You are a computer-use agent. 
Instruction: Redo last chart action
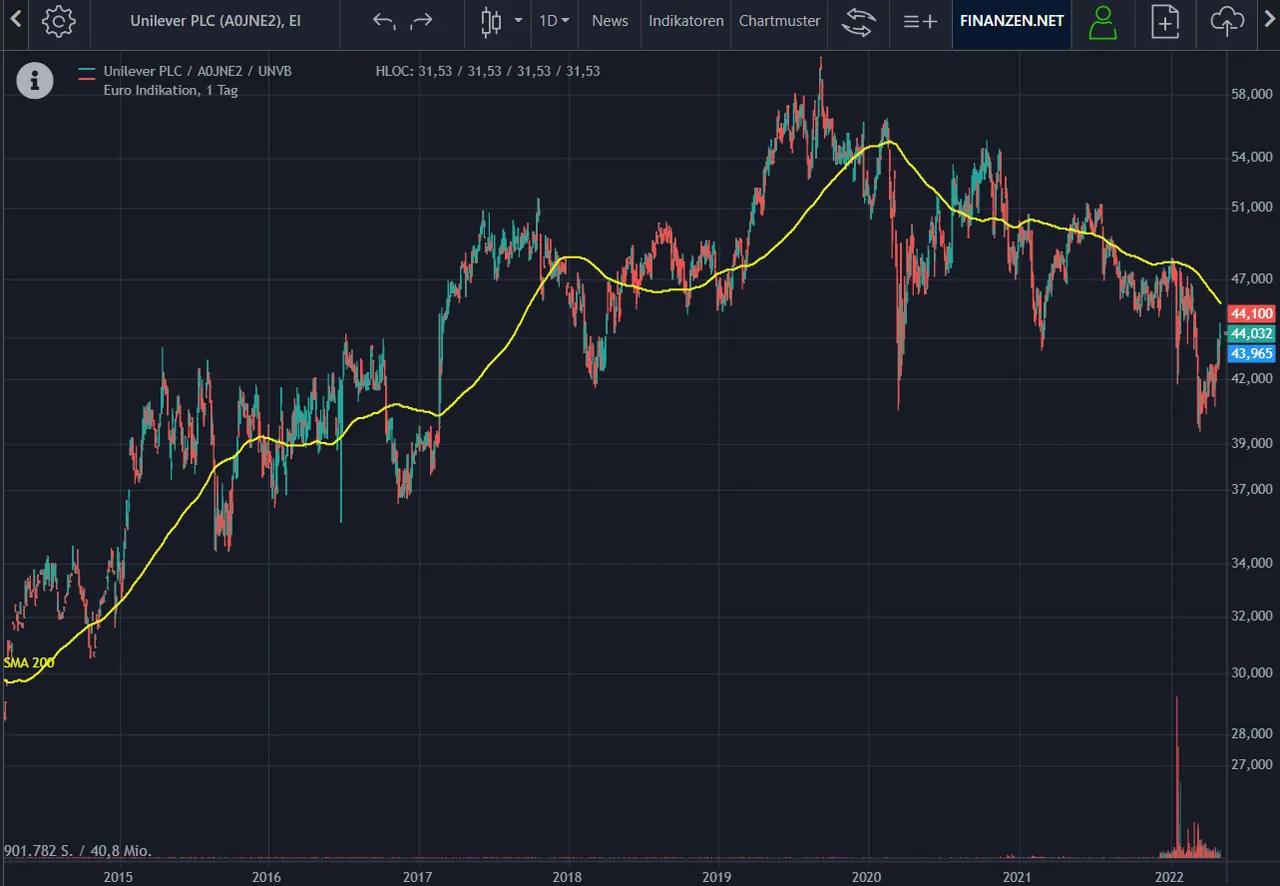coord(422,21)
